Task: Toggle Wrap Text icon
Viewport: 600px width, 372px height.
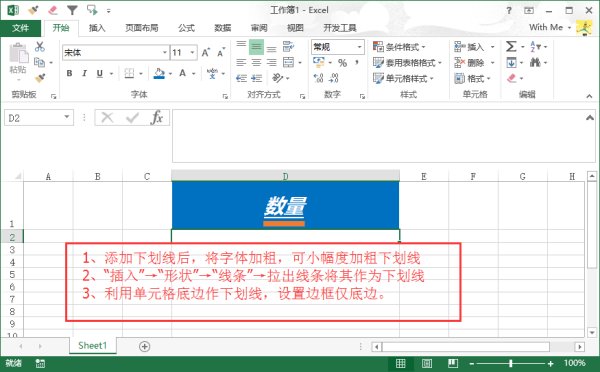Action: coord(288,47)
